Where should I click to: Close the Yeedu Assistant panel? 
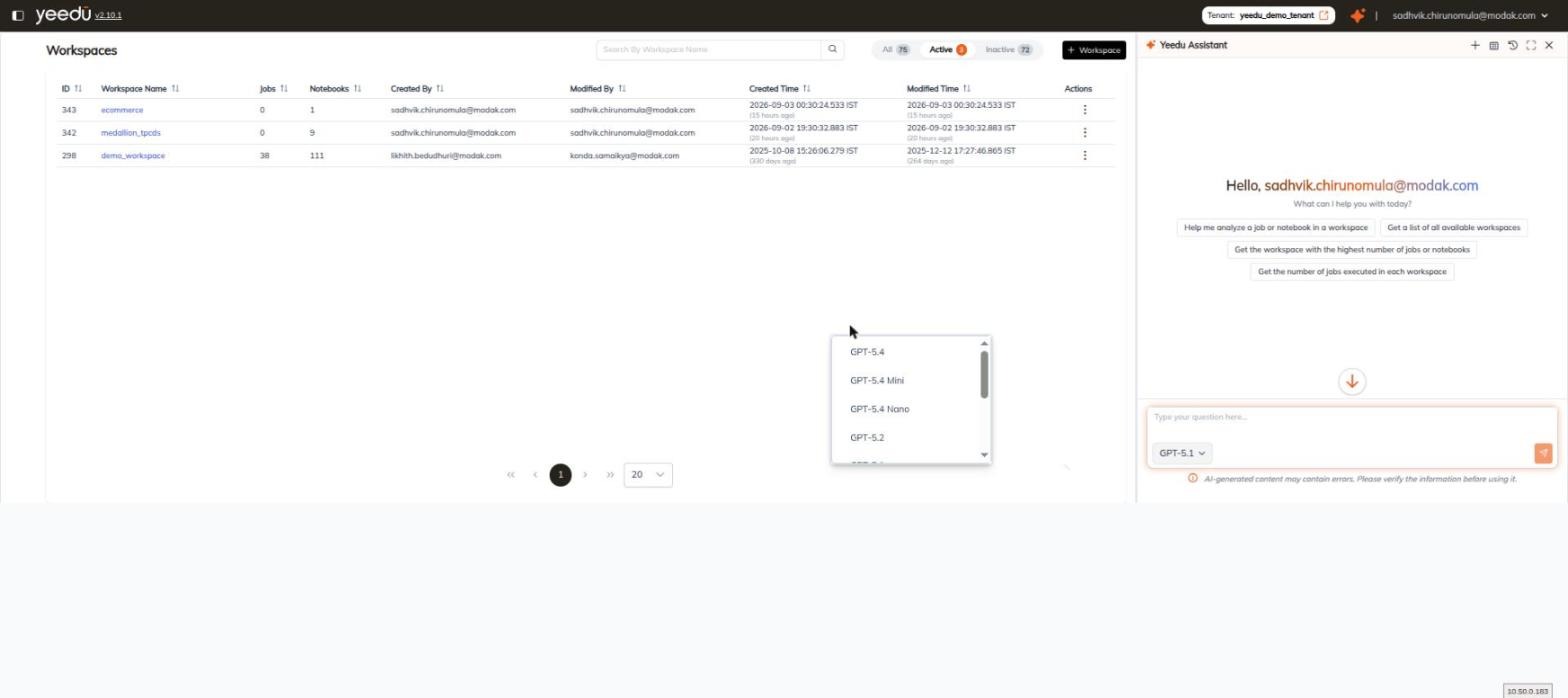1549,45
